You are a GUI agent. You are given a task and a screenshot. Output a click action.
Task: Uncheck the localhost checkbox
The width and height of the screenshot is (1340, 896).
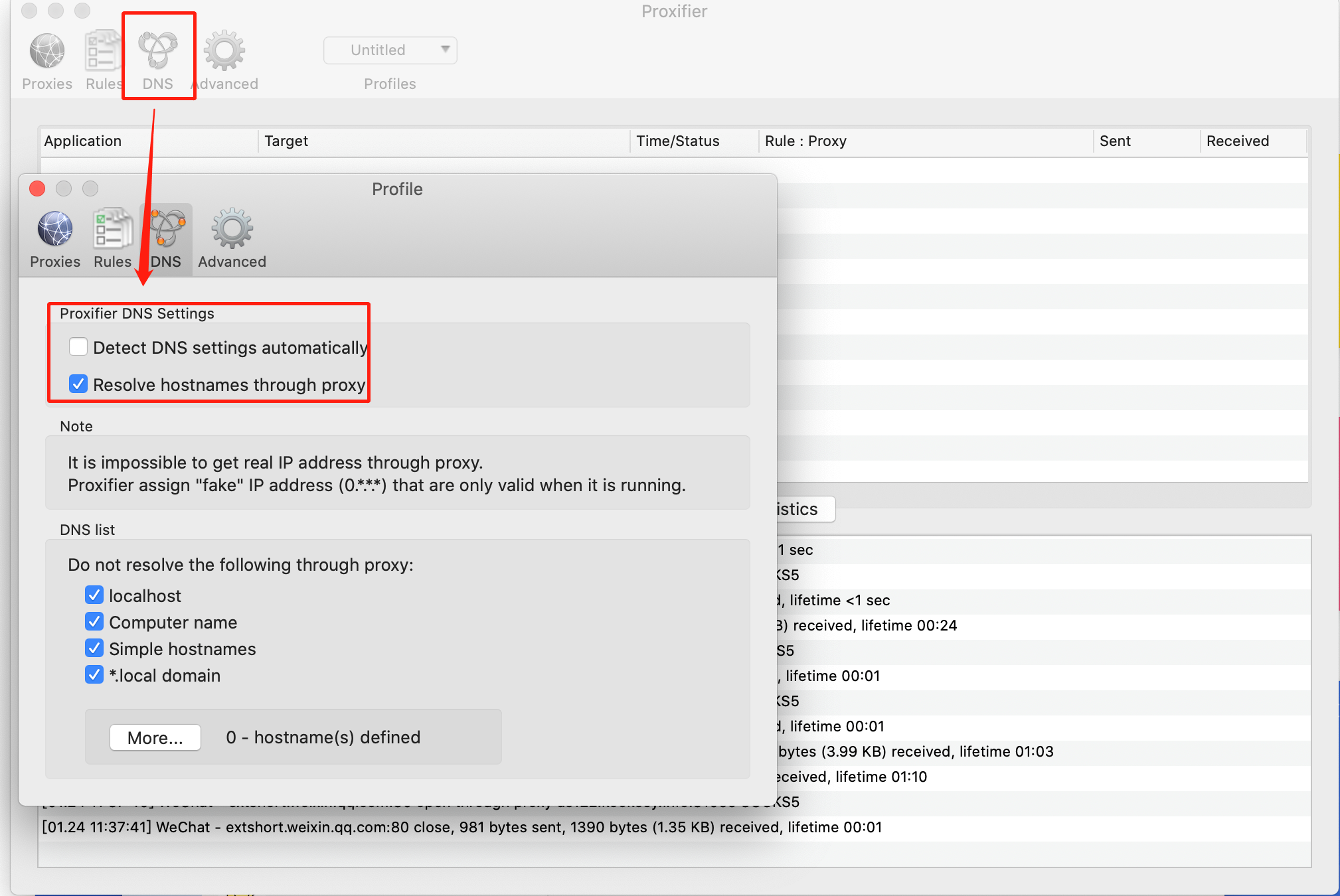(94, 595)
